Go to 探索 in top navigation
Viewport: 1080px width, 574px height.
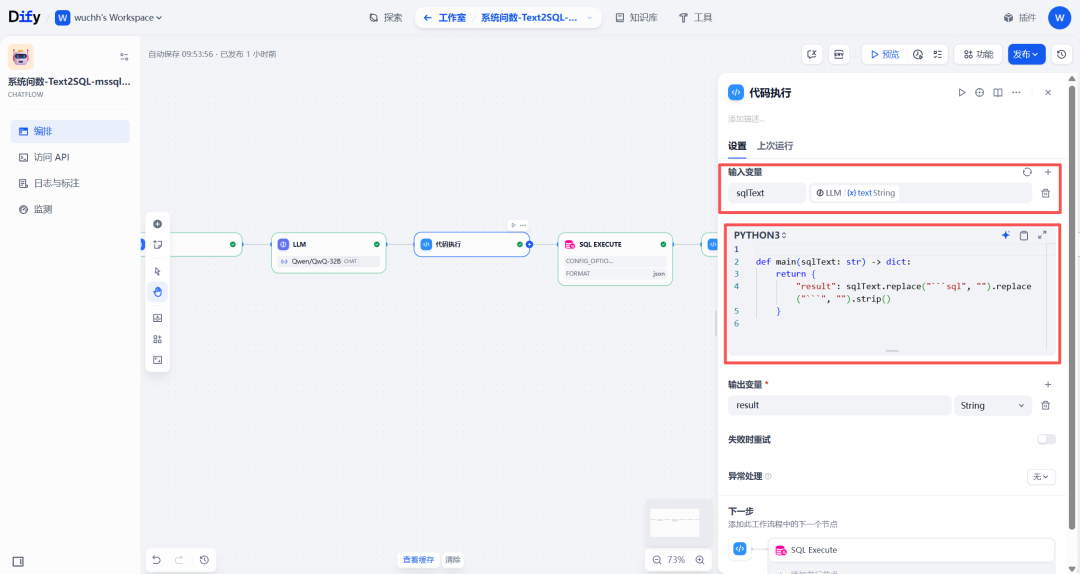click(386, 18)
